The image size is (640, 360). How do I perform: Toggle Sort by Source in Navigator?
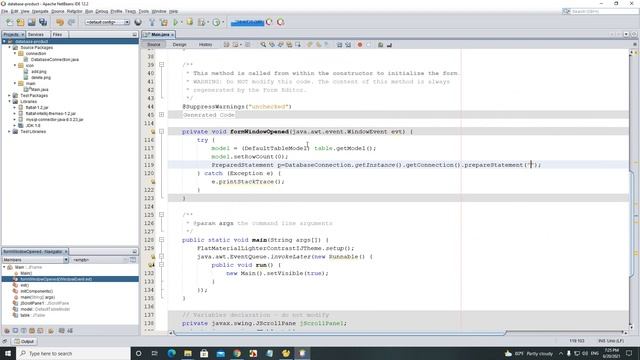pos(70,331)
